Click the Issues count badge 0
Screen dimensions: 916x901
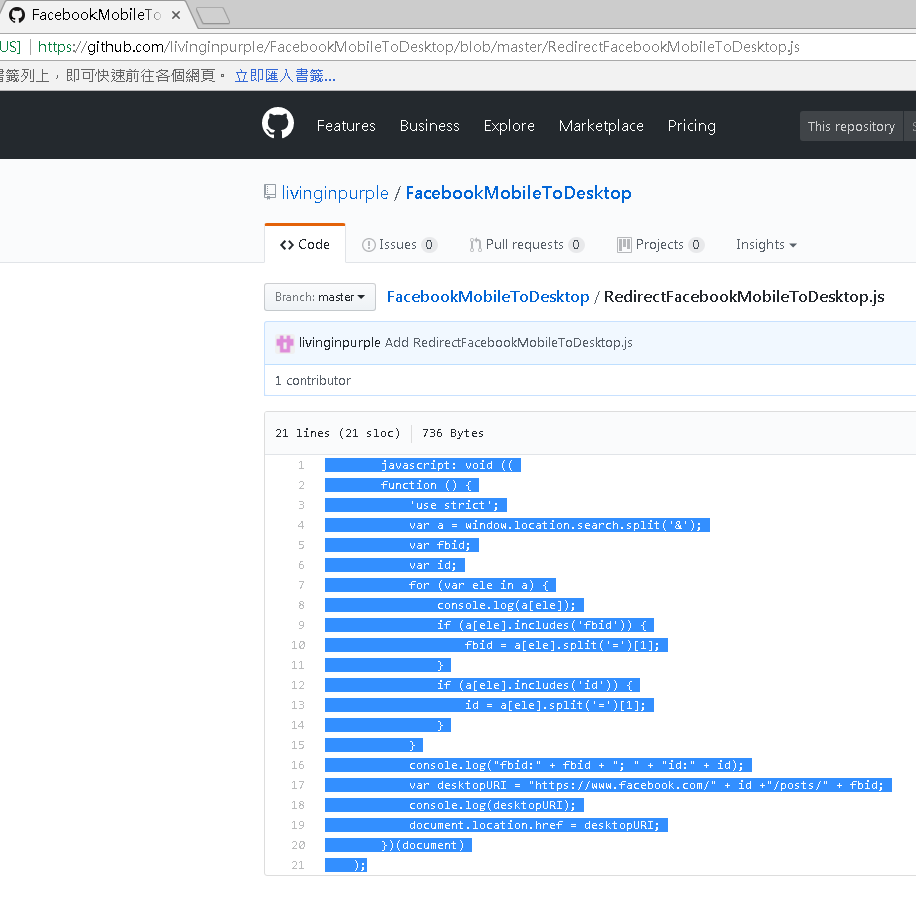(429, 245)
